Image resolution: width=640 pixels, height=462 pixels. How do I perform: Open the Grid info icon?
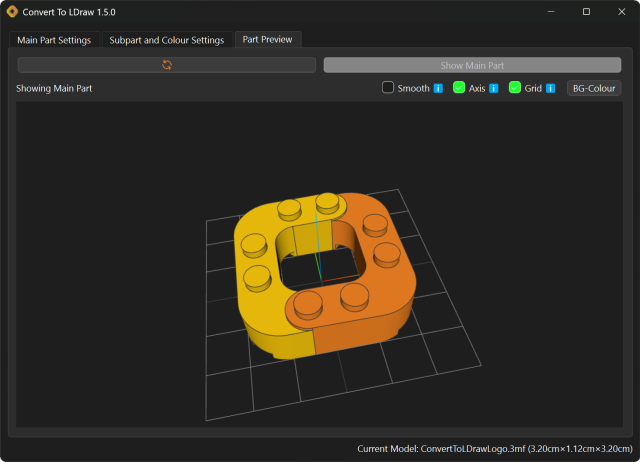550,88
